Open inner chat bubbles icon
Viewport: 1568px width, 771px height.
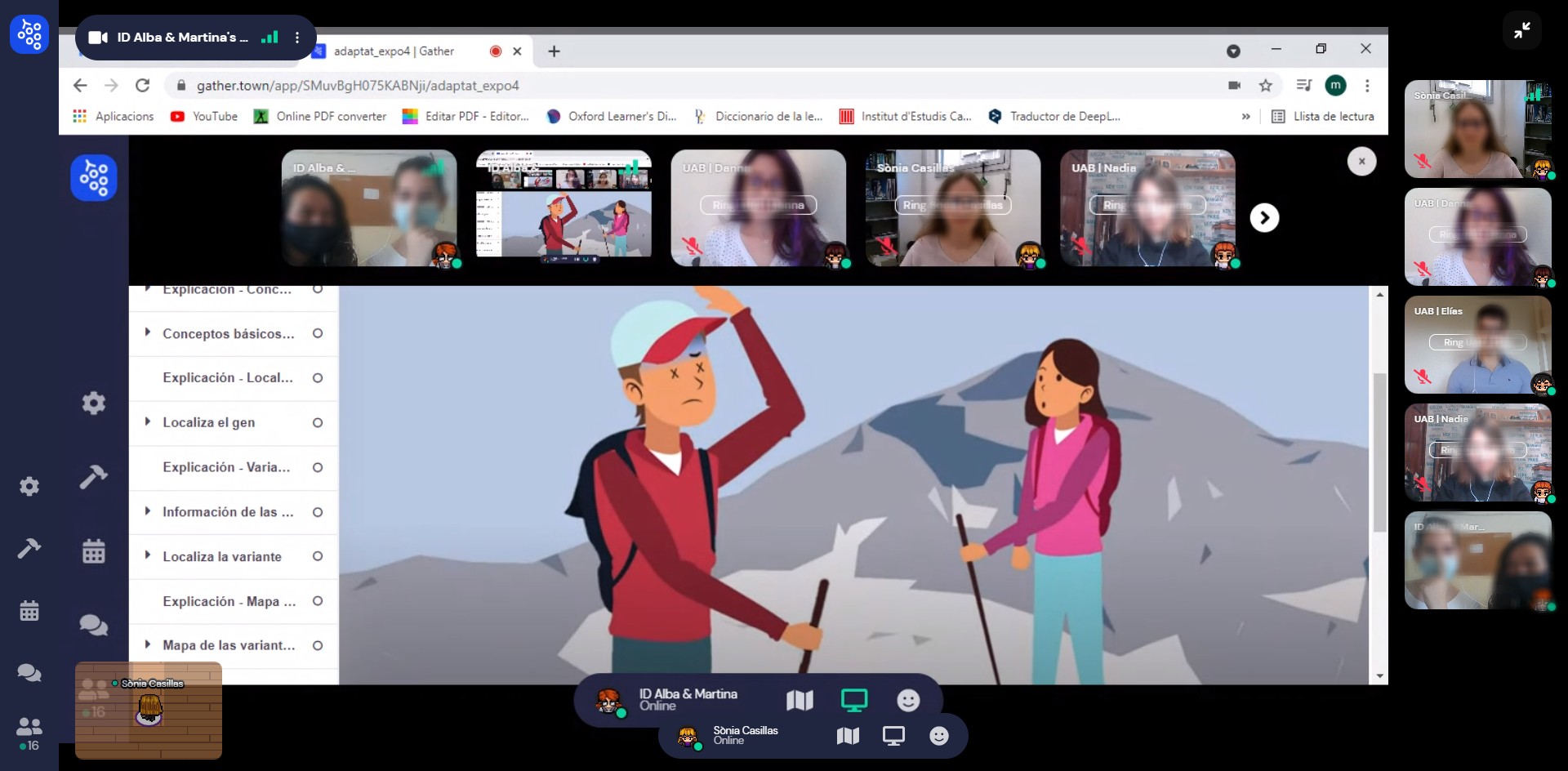(x=94, y=626)
